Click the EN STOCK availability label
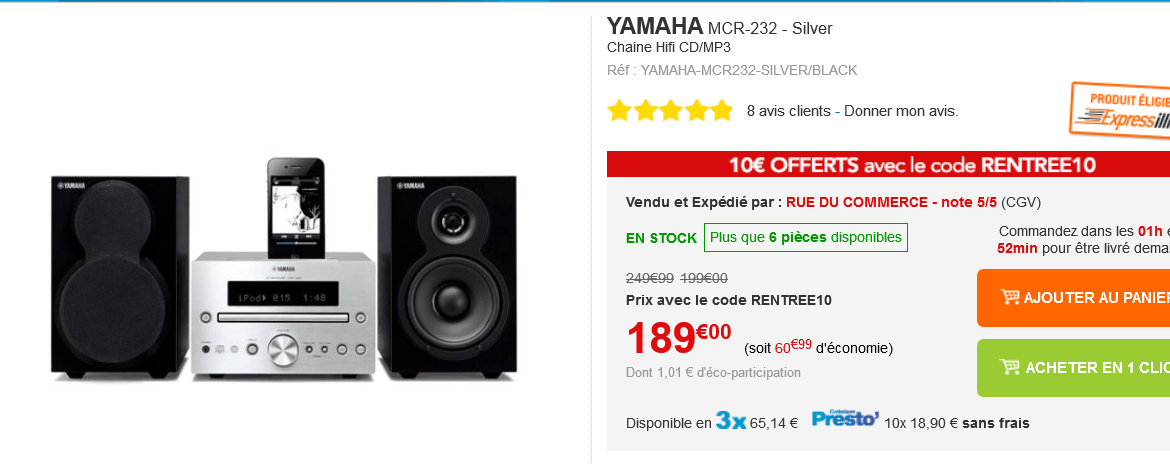 coord(661,238)
